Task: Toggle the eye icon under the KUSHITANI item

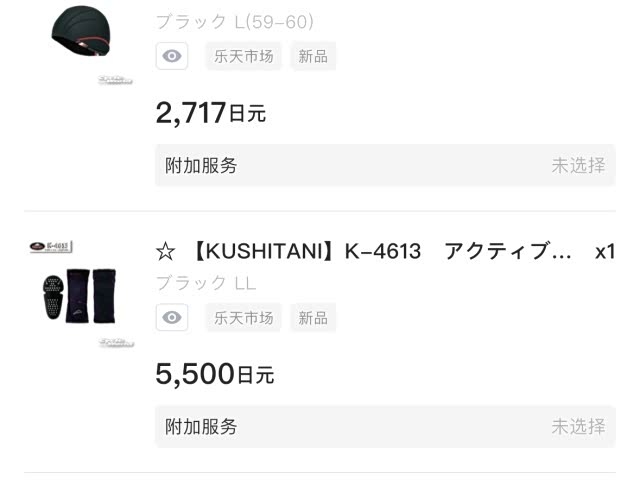Action: click(172, 318)
